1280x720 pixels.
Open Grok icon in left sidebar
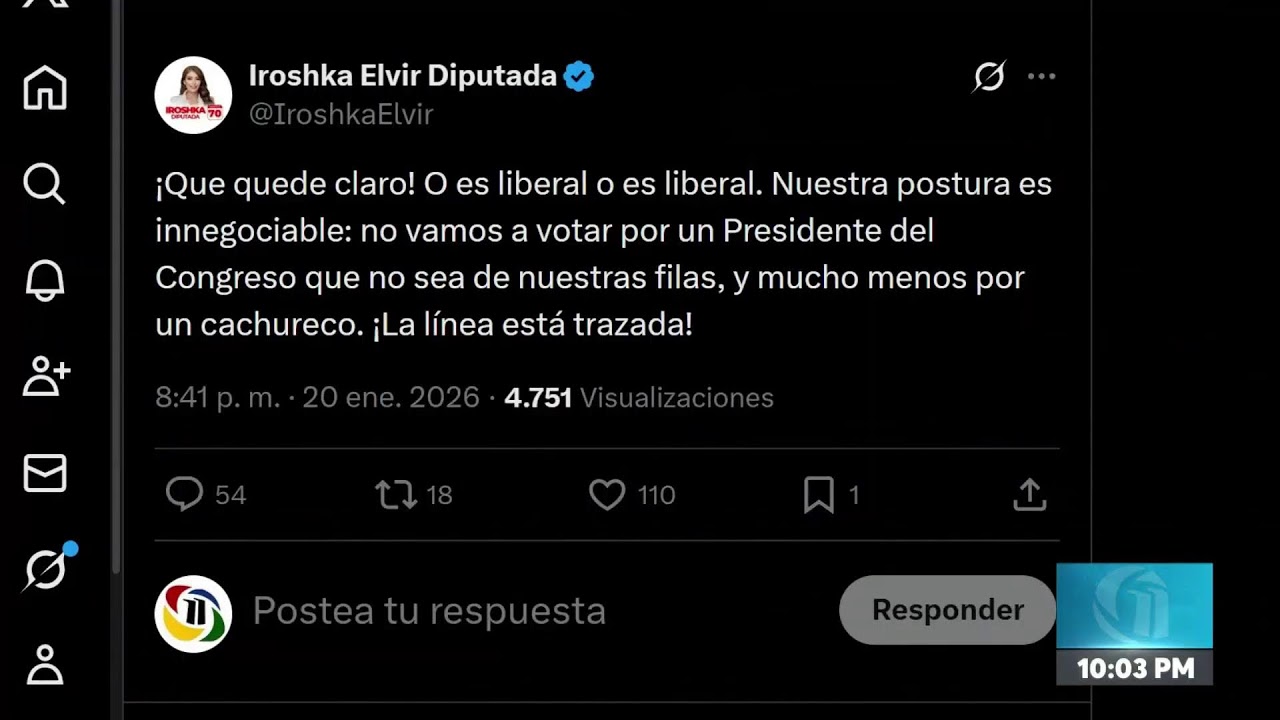(x=47, y=570)
